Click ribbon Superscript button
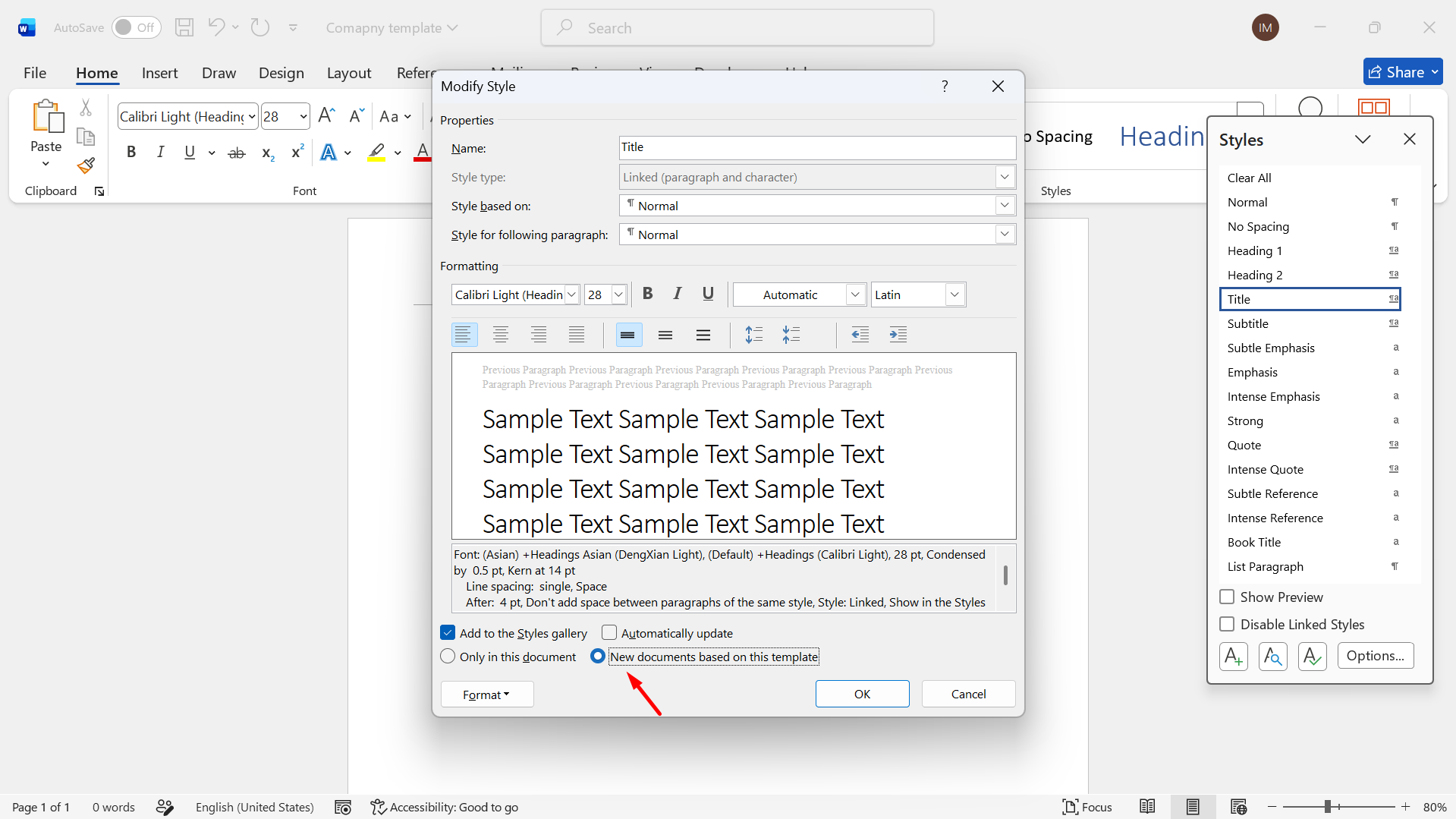The height and width of the screenshot is (819, 1456). [x=297, y=153]
